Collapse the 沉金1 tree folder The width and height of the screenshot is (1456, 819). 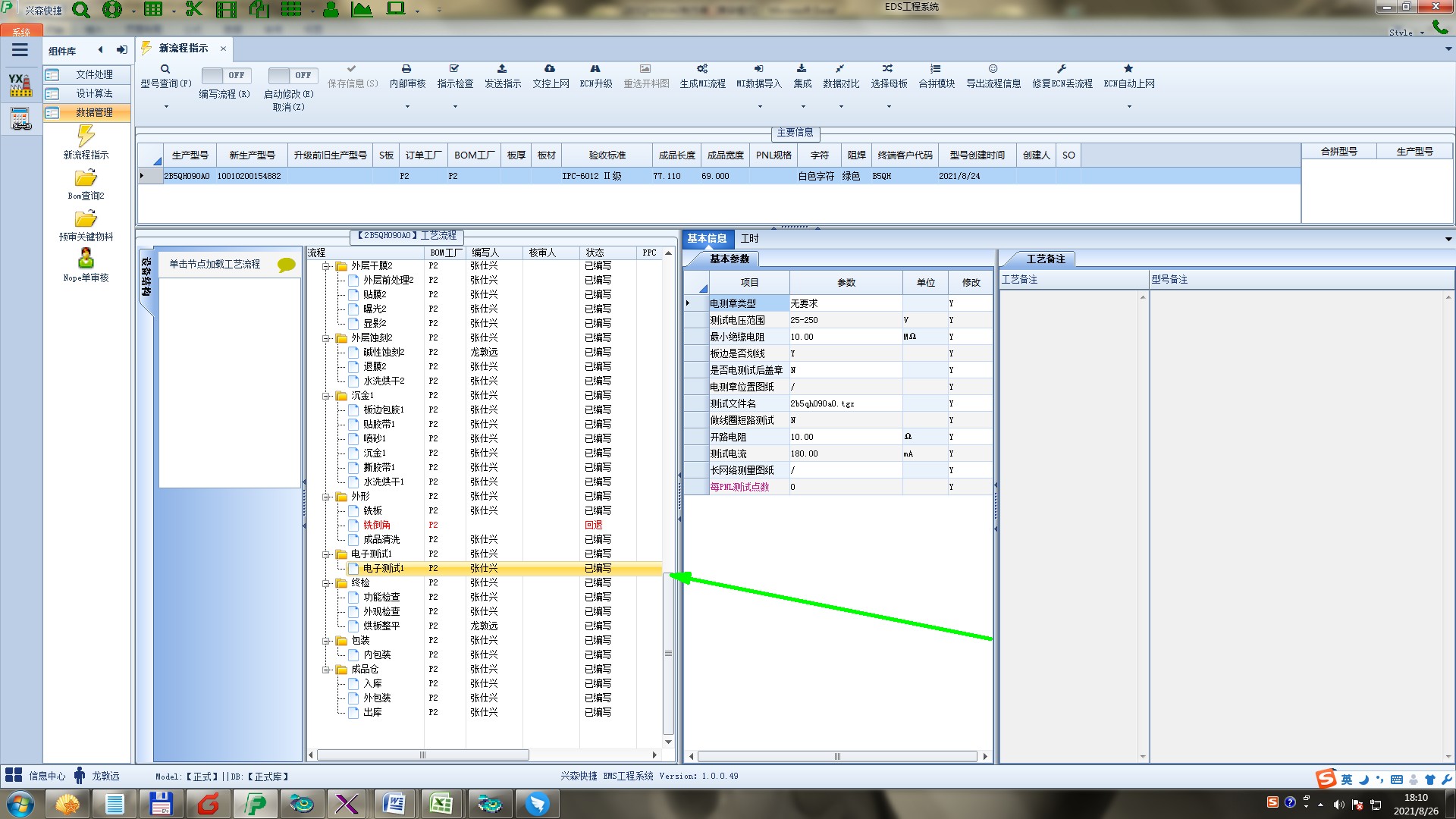point(326,396)
